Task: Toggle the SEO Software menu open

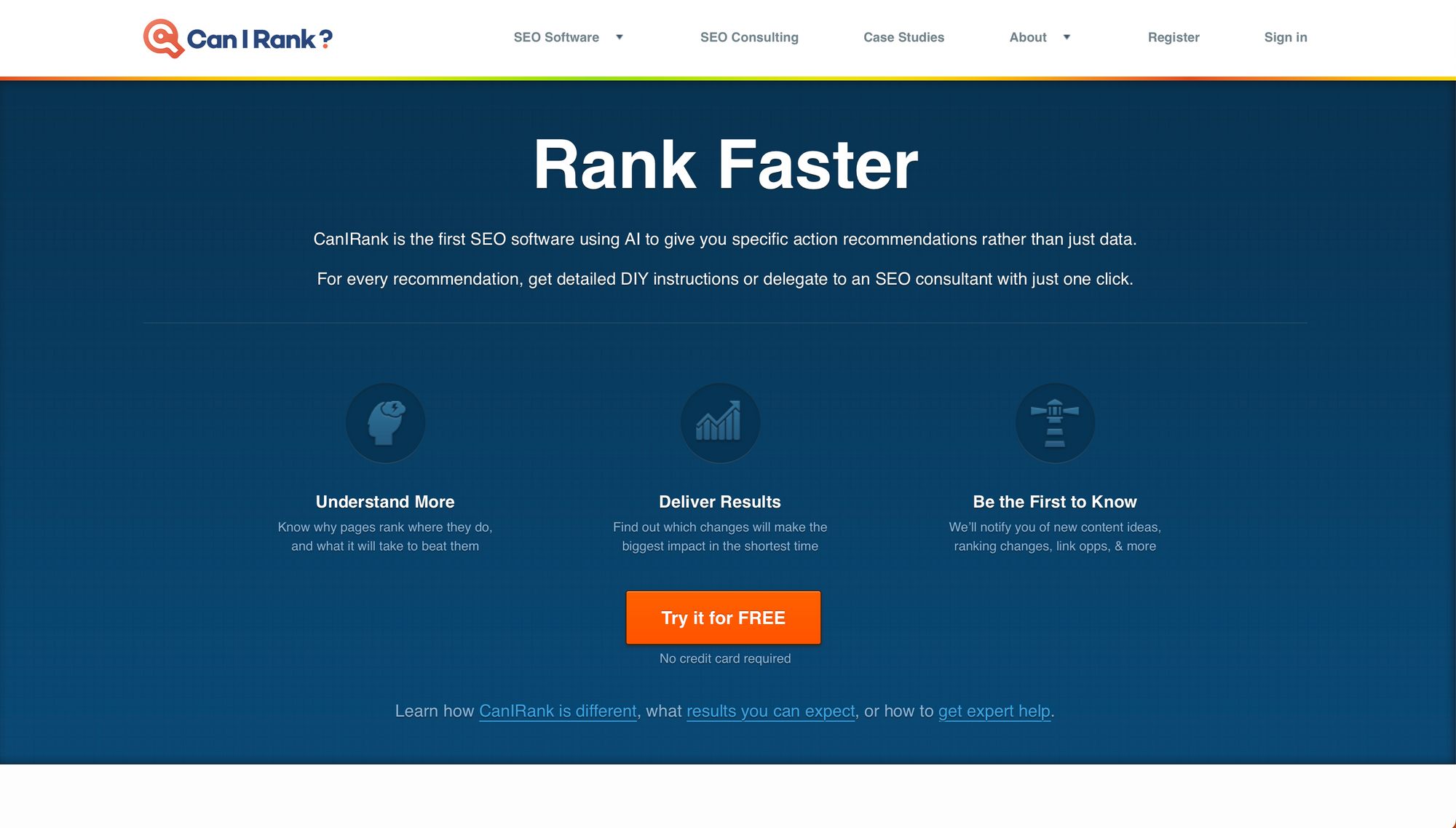Action: pyautogui.click(x=620, y=37)
